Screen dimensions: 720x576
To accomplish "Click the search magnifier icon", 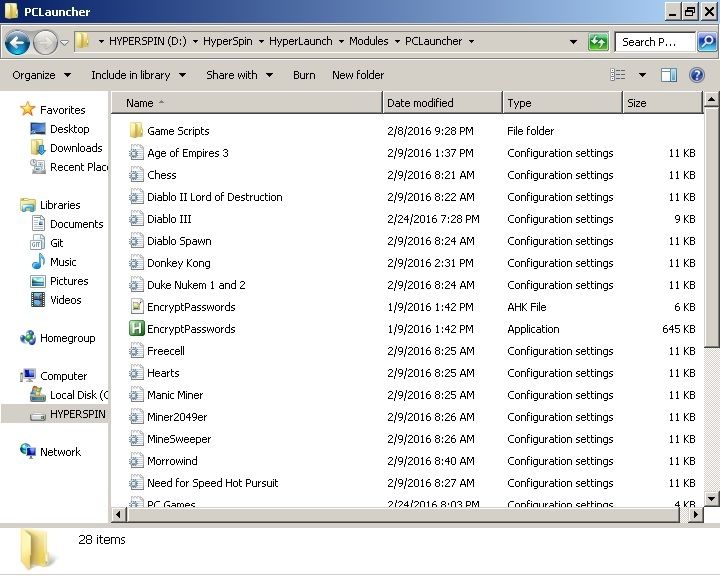I will point(707,42).
